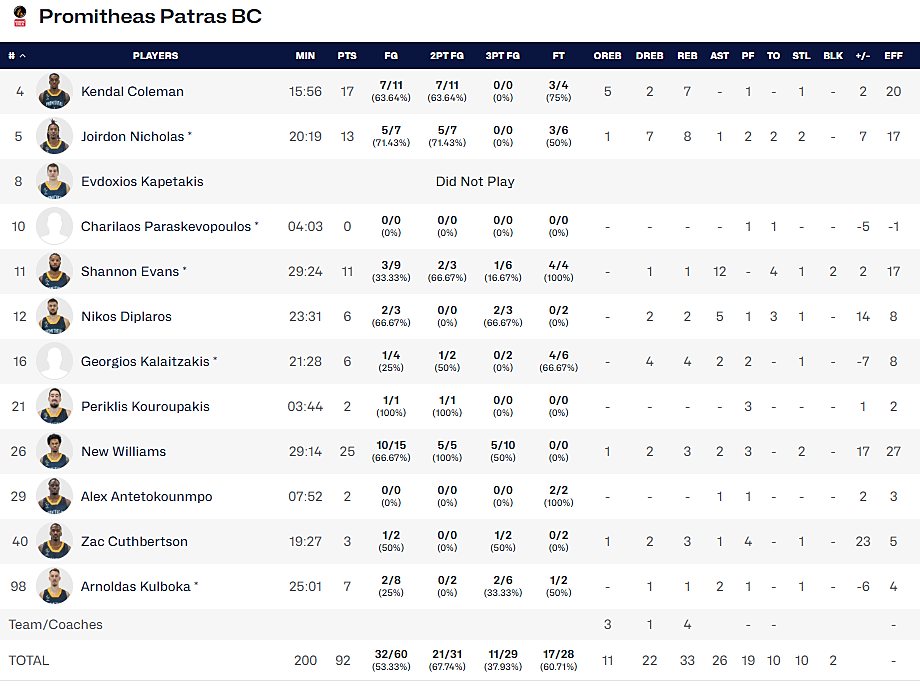The height and width of the screenshot is (690, 920).
Task: Click Shannon Evans's 12 assists value
Action: click(719, 272)
